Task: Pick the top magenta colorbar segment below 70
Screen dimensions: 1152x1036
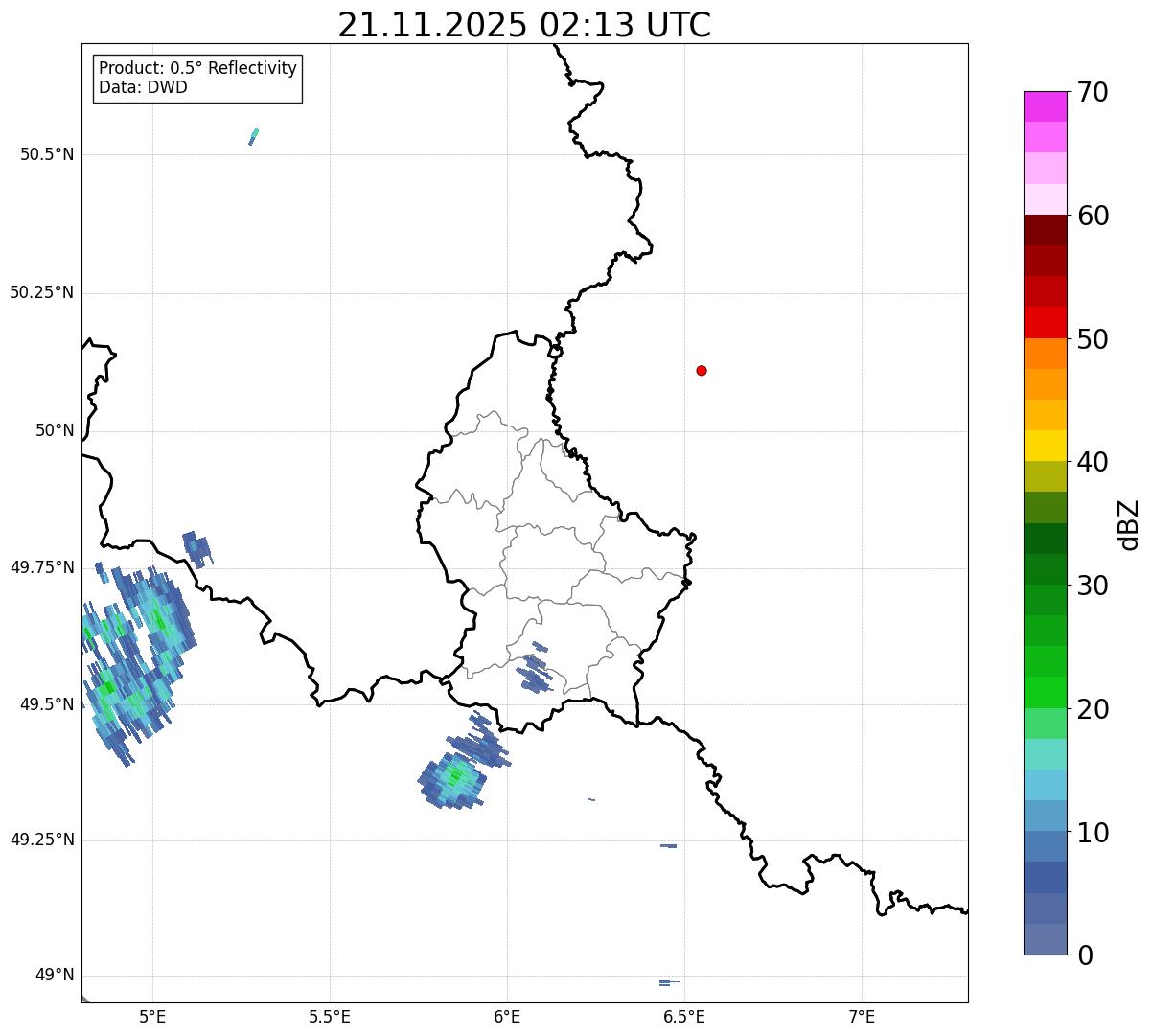Action: (x=1045, y=106)
